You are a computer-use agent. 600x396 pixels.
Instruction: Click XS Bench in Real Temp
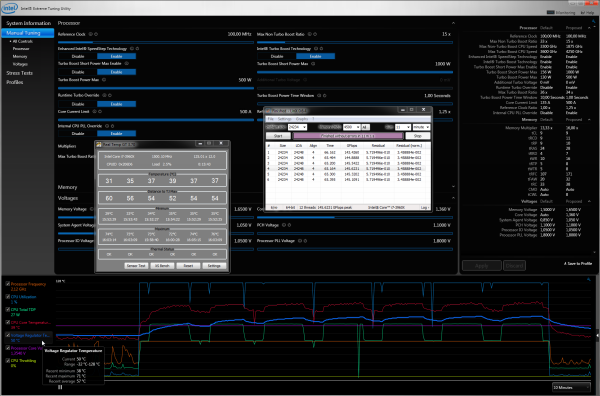tap(162, 266)
